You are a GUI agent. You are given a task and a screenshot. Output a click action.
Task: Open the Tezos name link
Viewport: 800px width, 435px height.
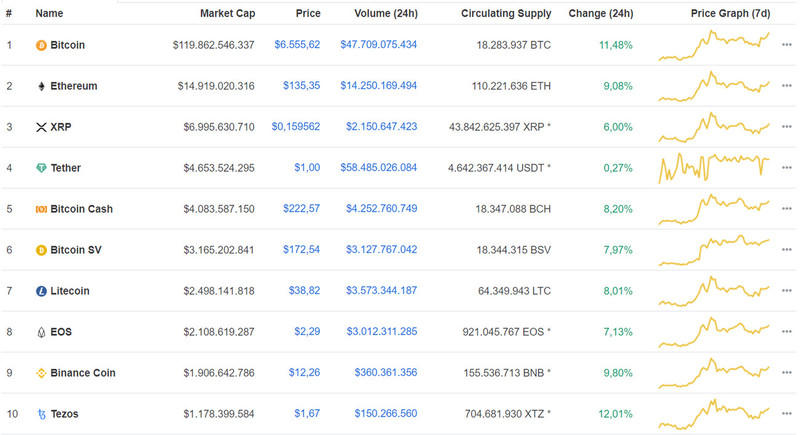click(64, 414)
